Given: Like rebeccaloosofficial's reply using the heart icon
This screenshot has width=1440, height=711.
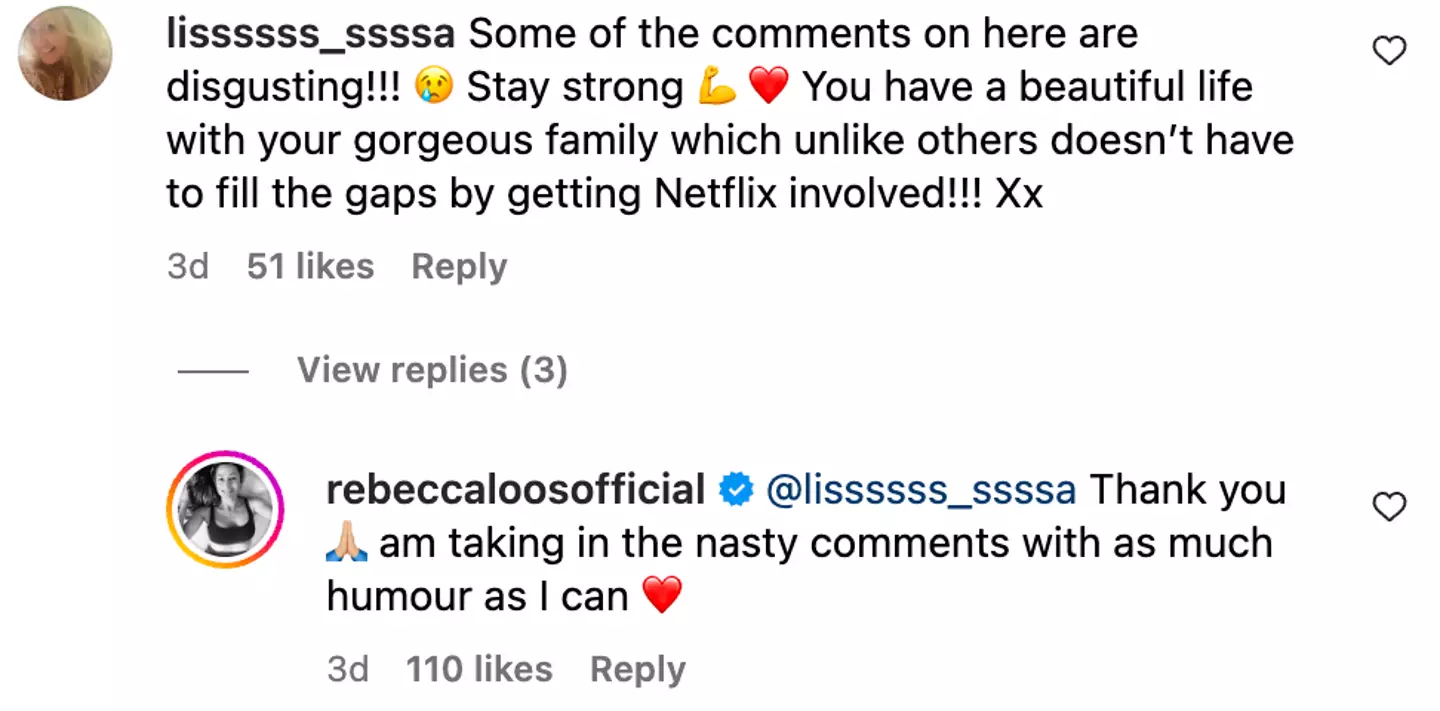Looking at the screenshot, I should [x=1389, y=507].
